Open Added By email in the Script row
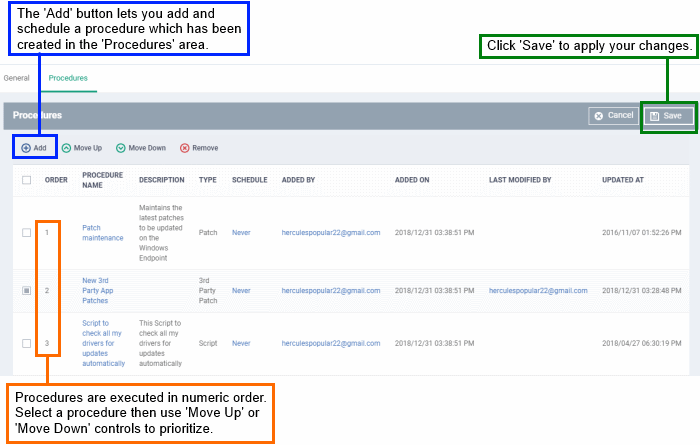The width and height of the screenshot is (700, 445). (331, 343)
